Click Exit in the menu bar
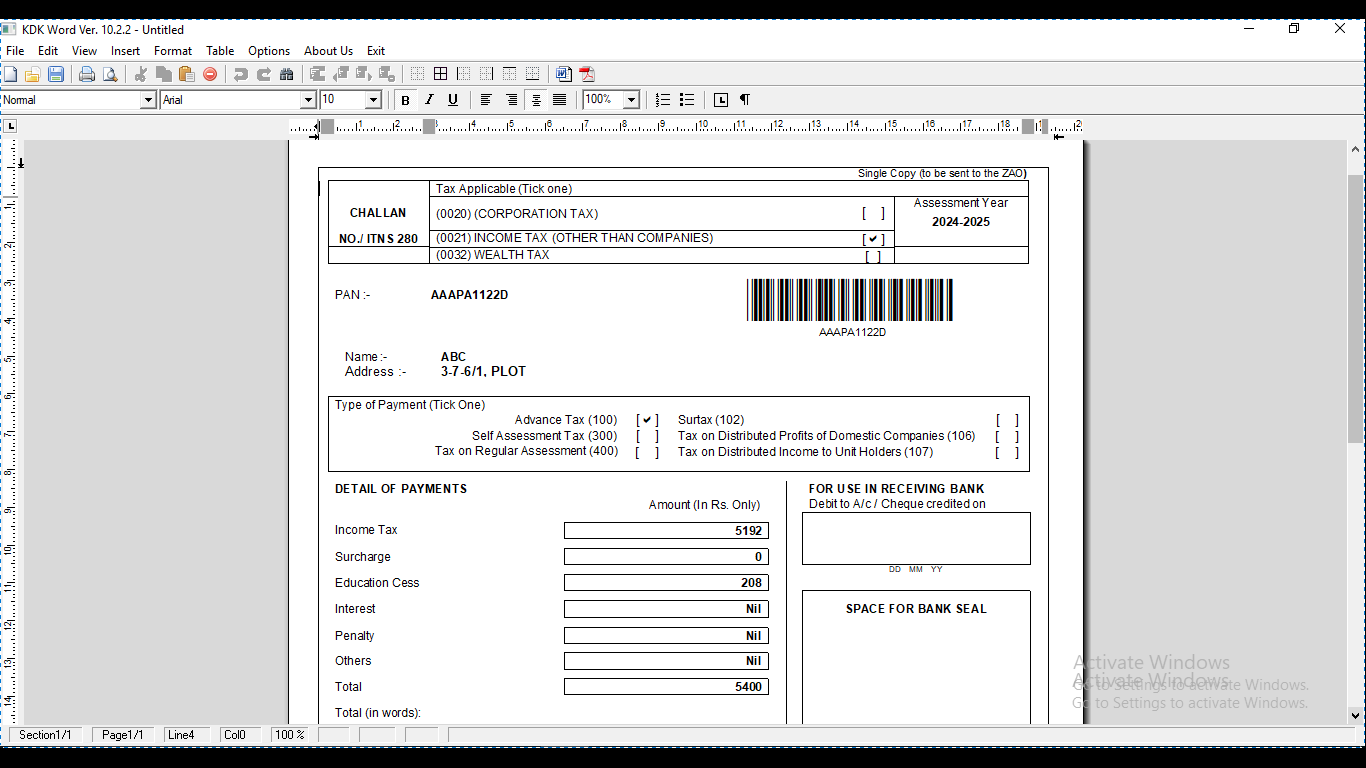The image size is (1366, 768). coord(376,51)
